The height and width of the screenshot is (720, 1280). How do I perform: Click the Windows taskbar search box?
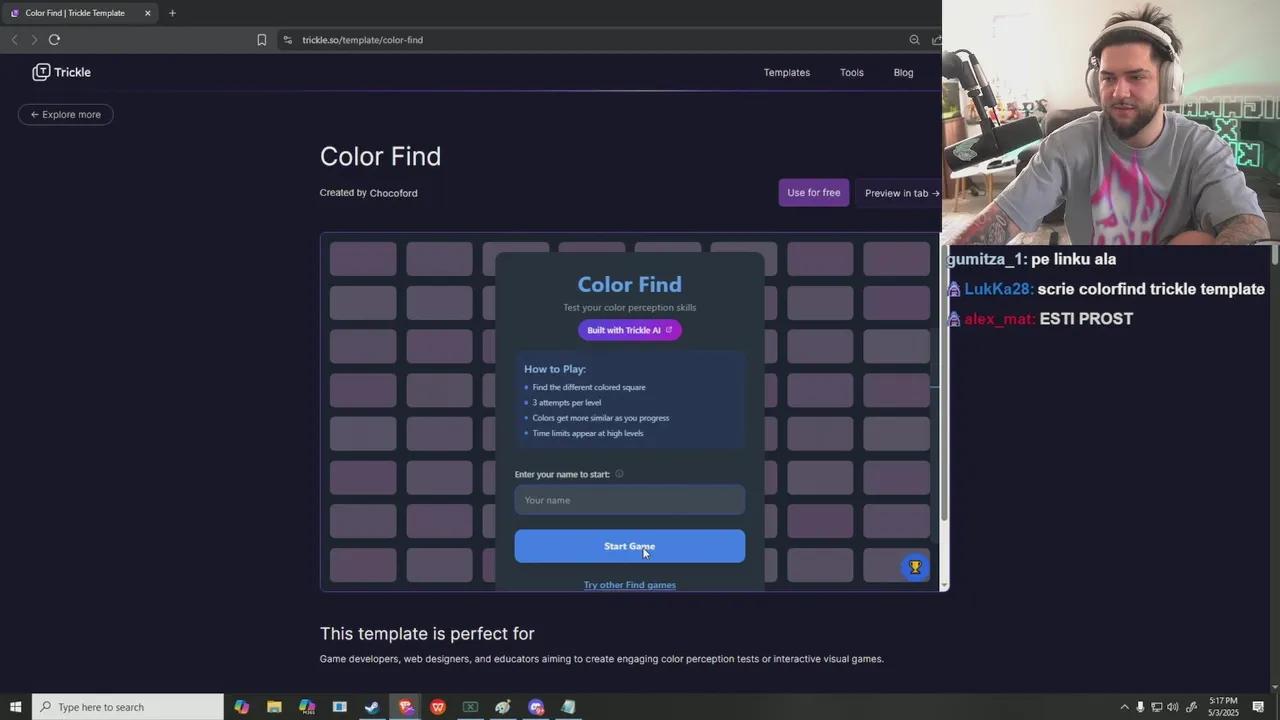click(x=128, y=707)
